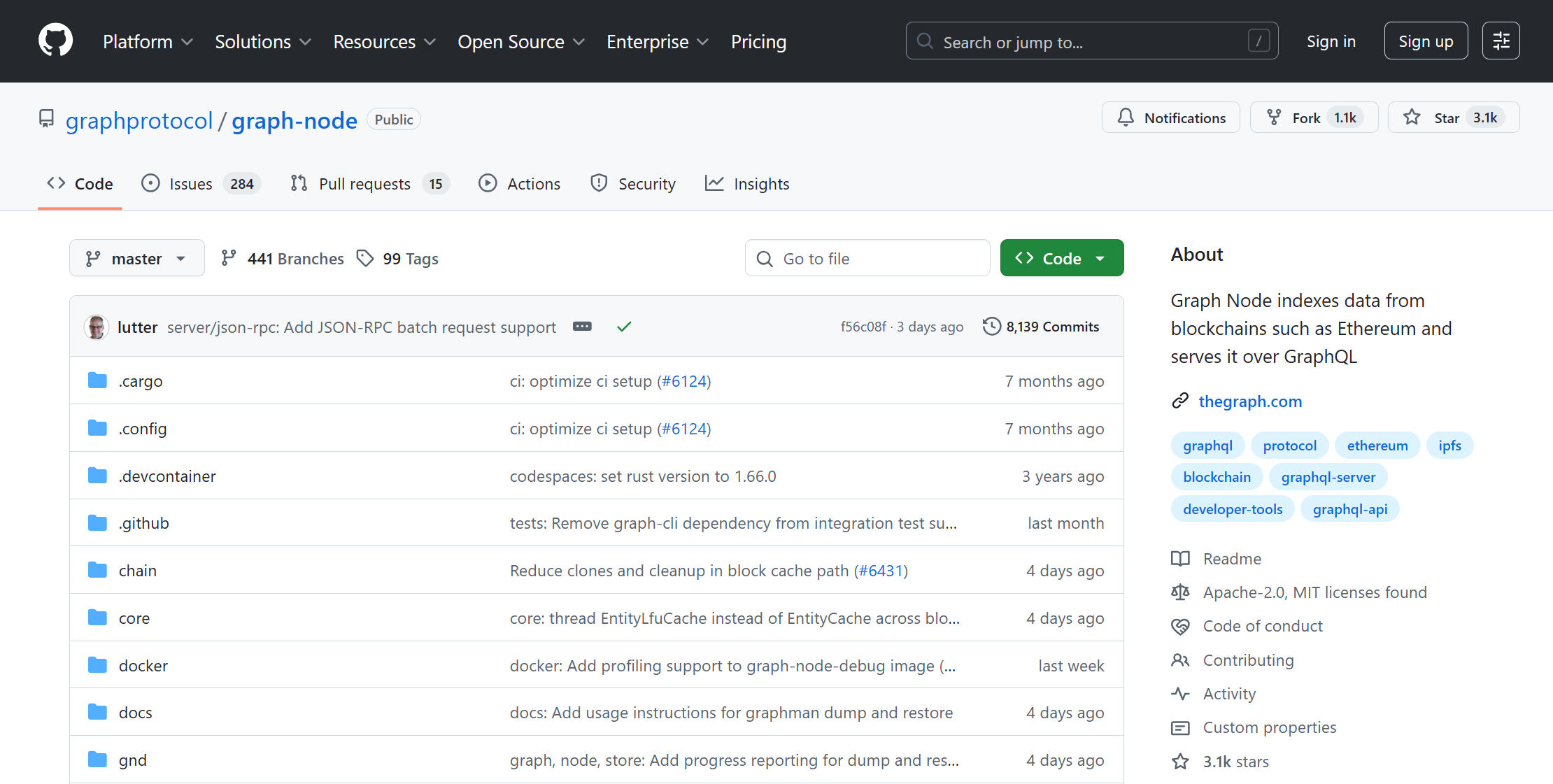Expand the green Code dropdown button
This screenshot has height=784, width=1553.
1061,259
